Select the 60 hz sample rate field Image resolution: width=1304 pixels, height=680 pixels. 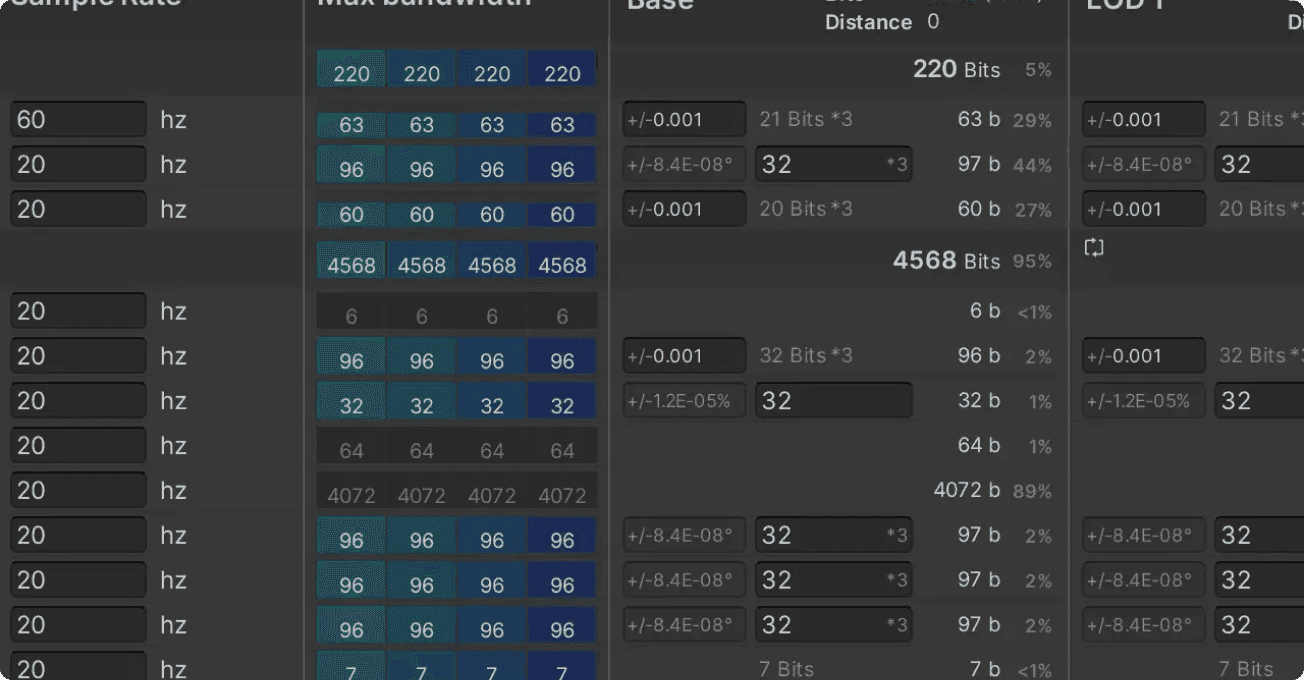(x=78, y=120)
